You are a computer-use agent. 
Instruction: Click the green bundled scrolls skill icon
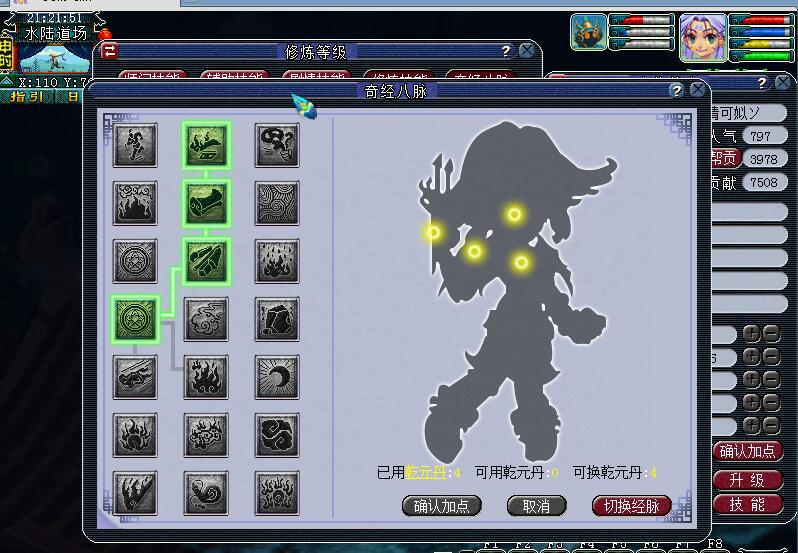click(206, 261)
